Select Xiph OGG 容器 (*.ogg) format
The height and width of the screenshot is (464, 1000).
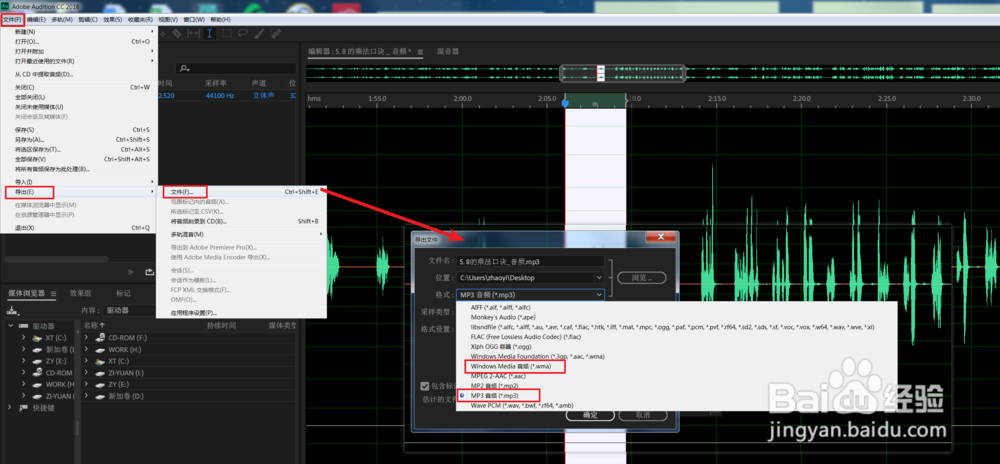pos(502,346)
